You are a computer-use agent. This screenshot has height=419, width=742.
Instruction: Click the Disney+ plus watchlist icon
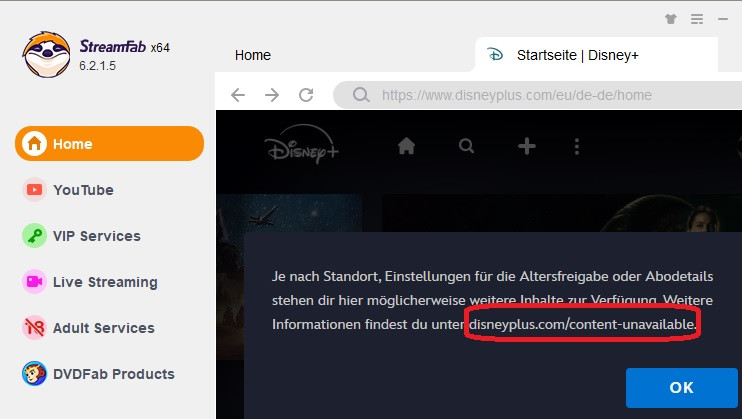pos(527,146)
